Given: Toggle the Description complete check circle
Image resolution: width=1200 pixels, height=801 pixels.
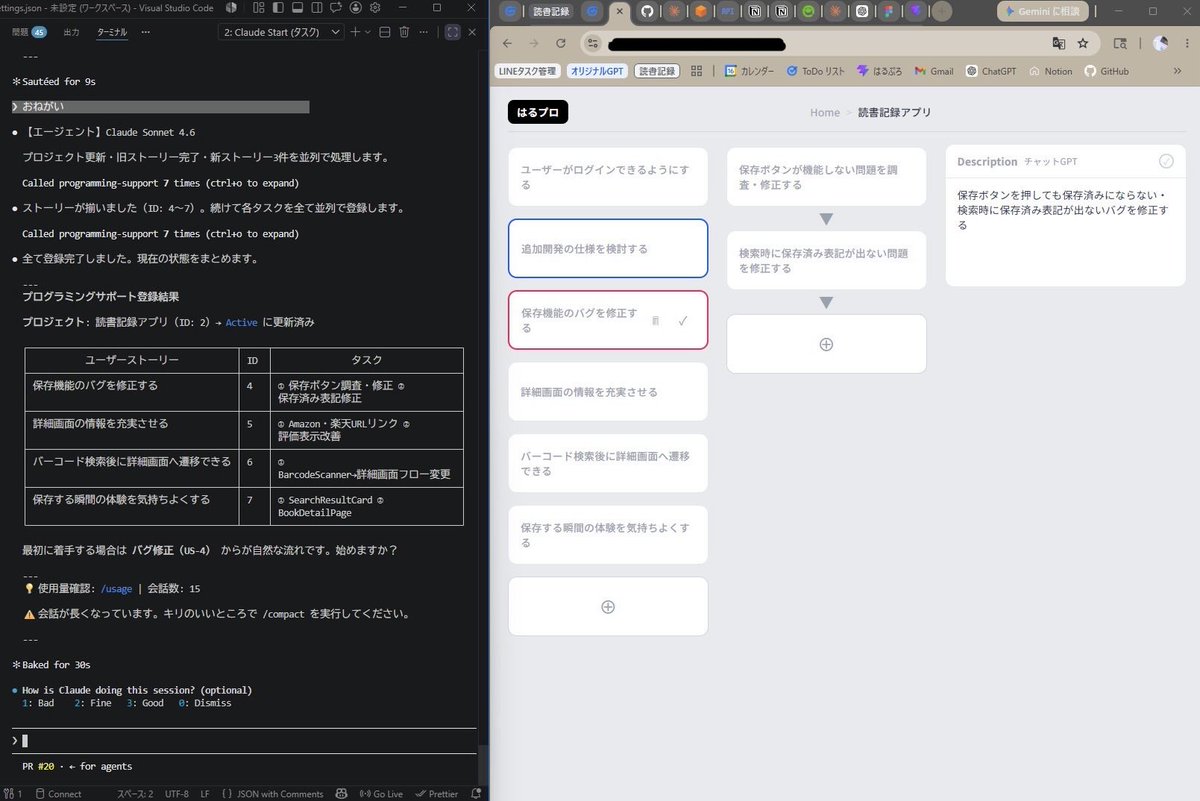Looking at the screenshot, I should 1166,161.
